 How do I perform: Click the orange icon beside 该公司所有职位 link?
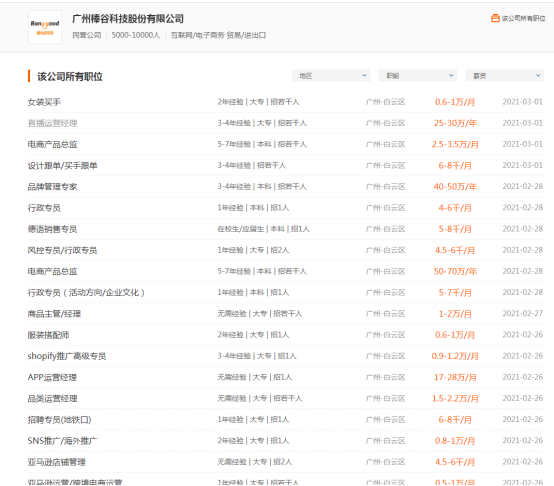(495, 18)
